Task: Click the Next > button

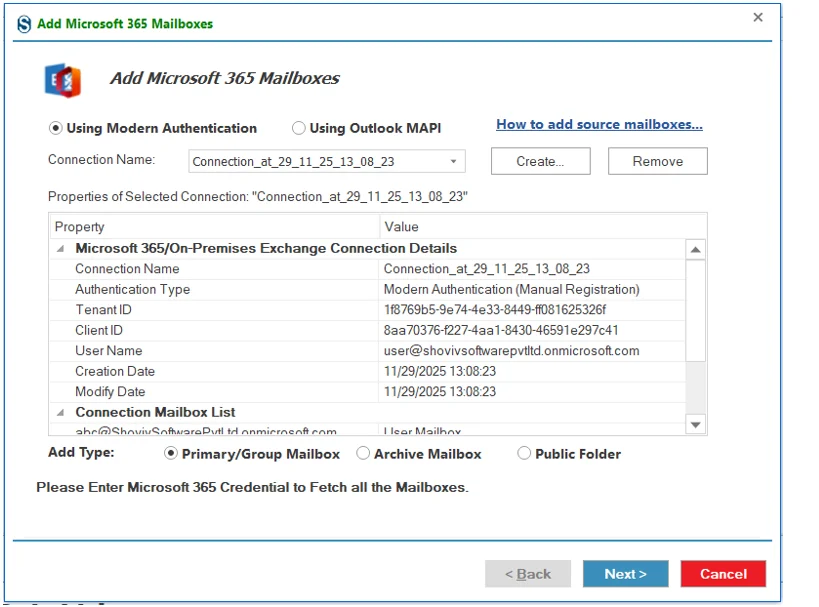Action: coord(626,574)
